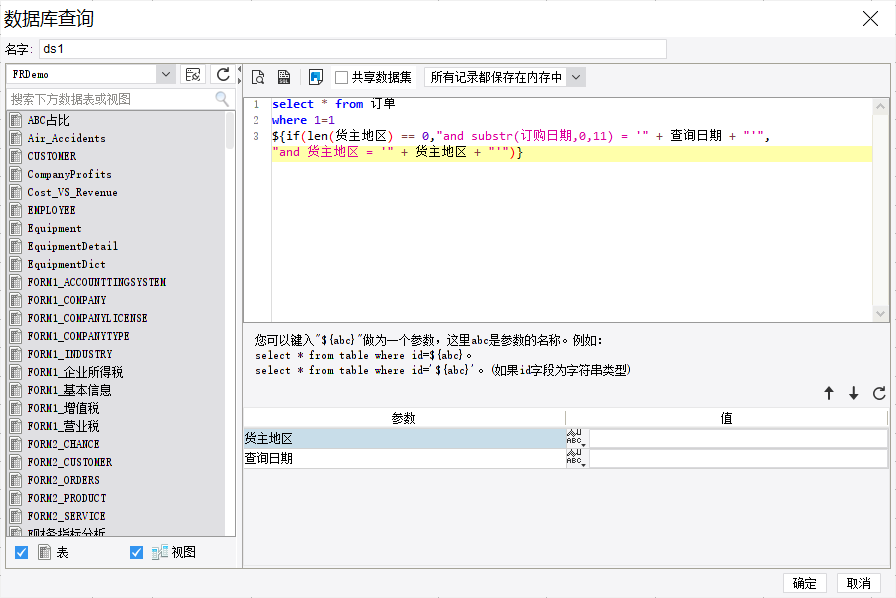Uncheck the 视图 checkbox
This screenshot has height=598, width=896.
click(x=136, y=552)
